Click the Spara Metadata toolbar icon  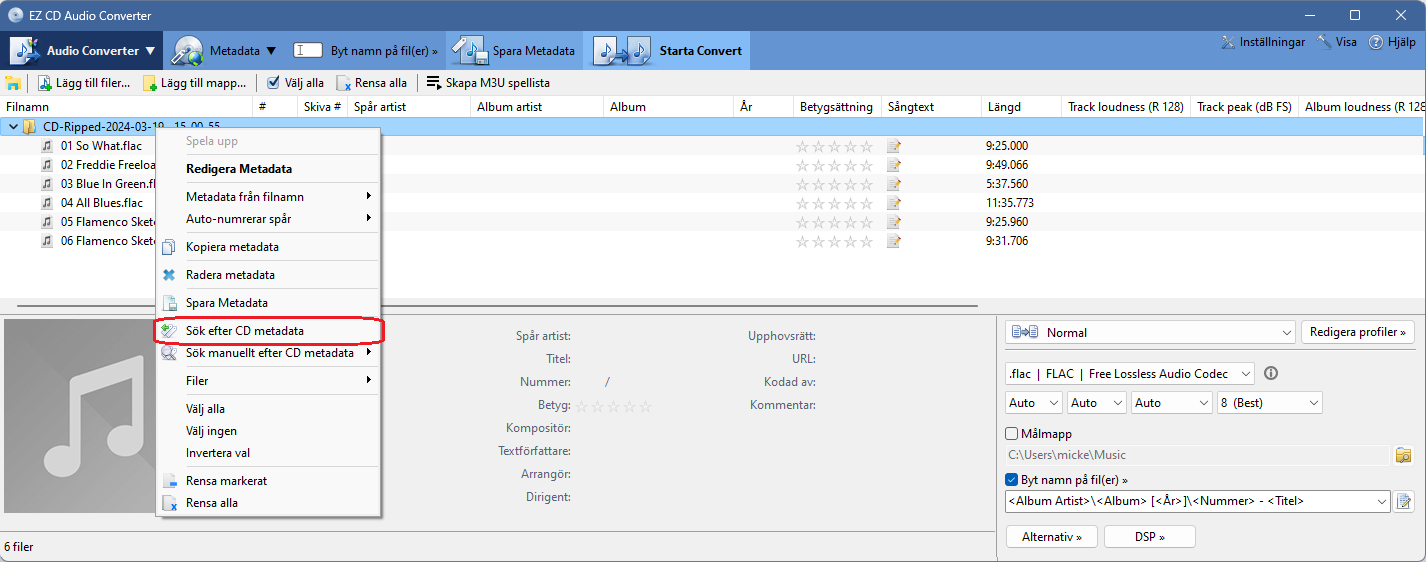[468, 50]
